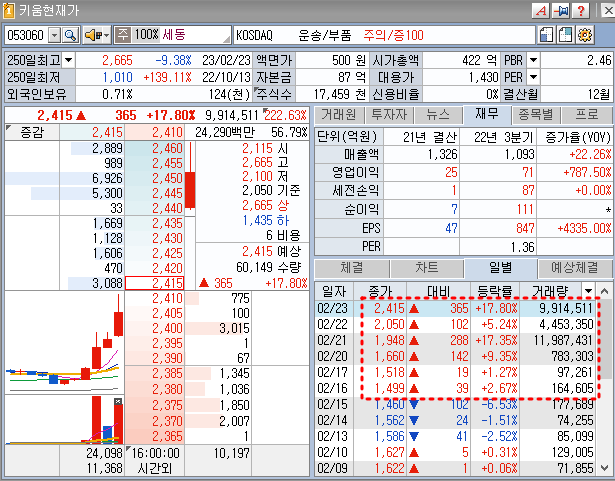Viewport: 615px width, 481px height.
Task: Click the first layout page icon
Action: (x=546, y=35)
